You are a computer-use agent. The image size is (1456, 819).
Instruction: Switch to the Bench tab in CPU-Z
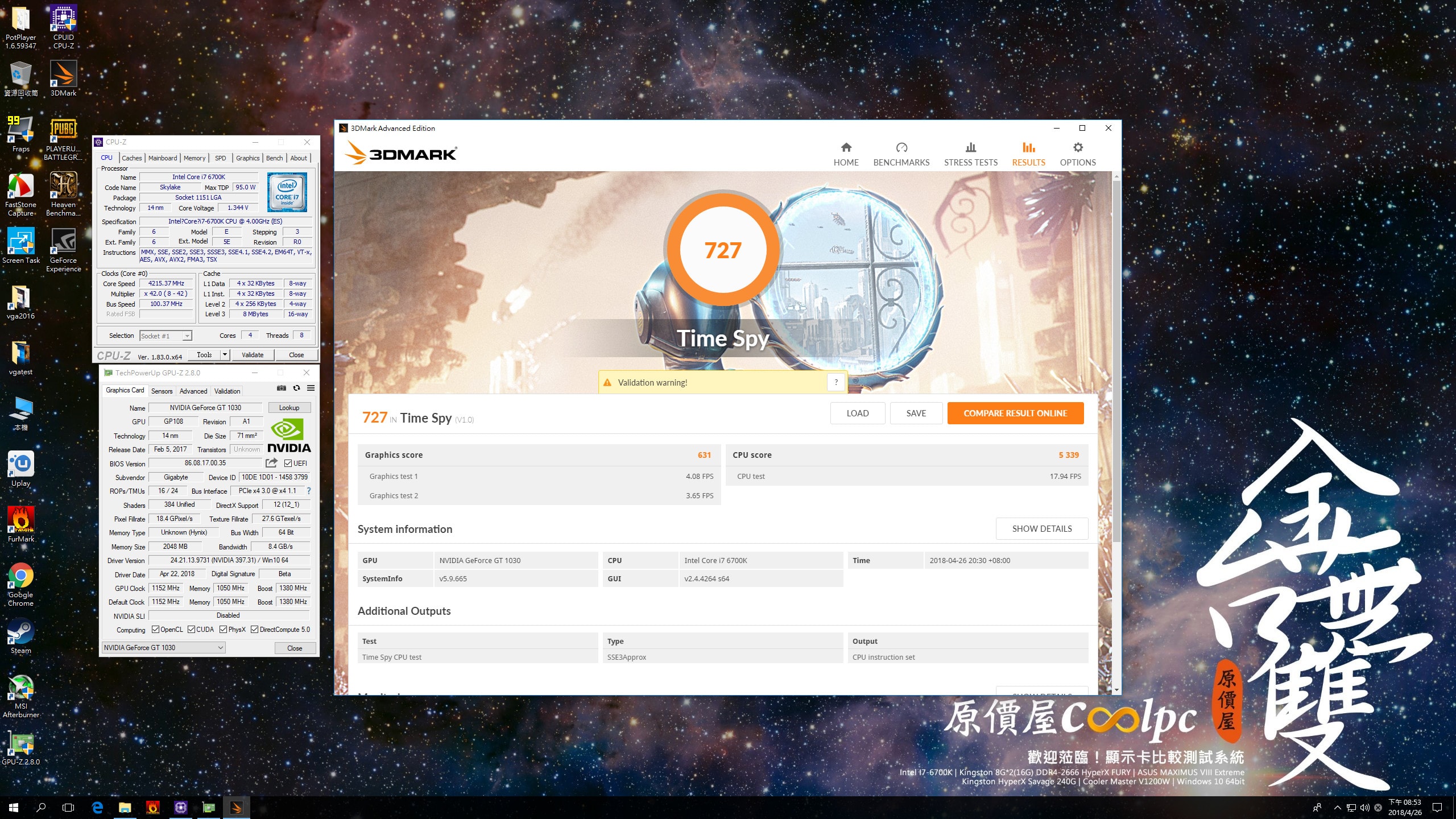click(x=275, y=158)
